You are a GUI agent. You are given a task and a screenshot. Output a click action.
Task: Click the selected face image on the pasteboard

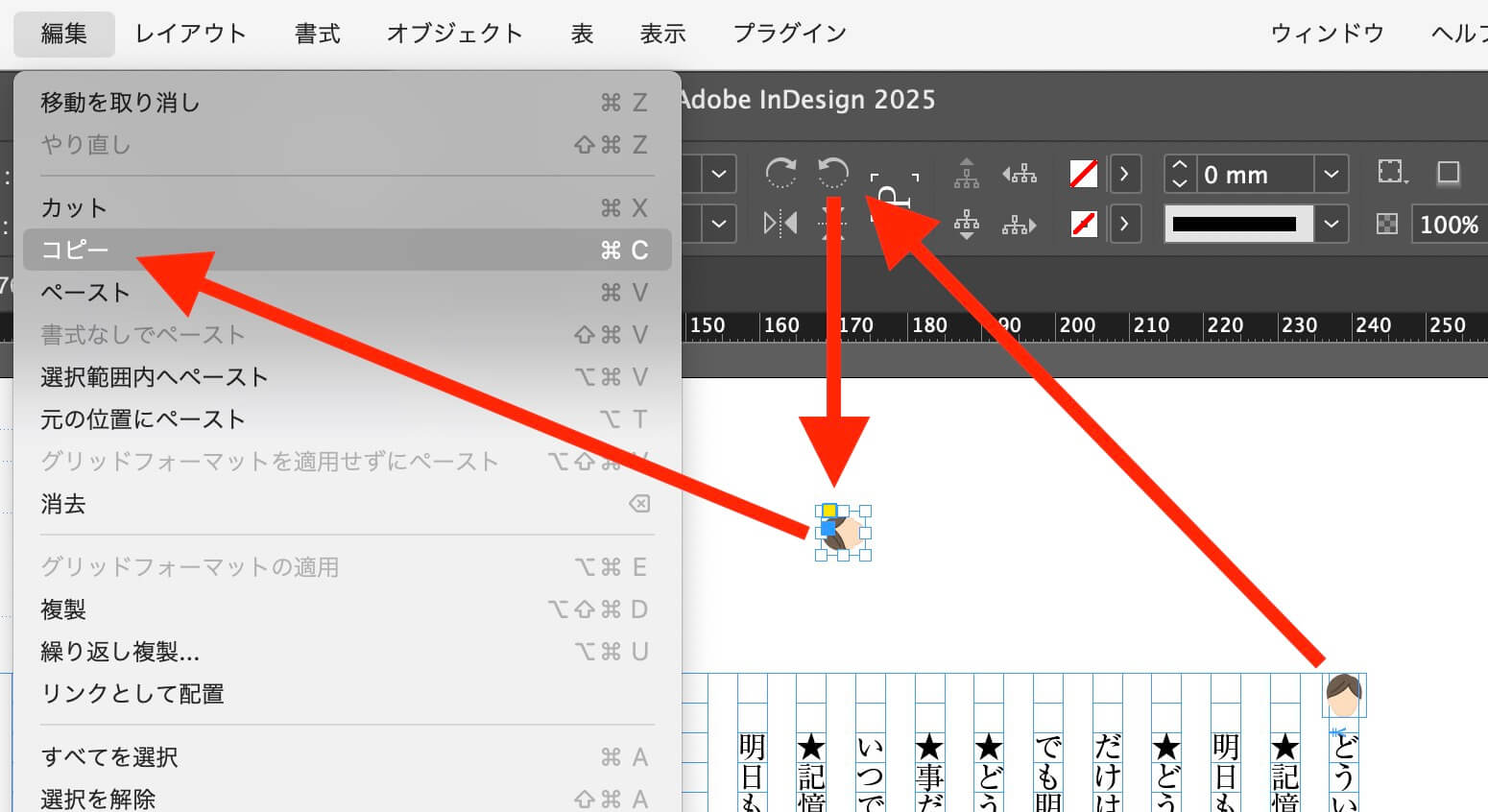(845, 534)
